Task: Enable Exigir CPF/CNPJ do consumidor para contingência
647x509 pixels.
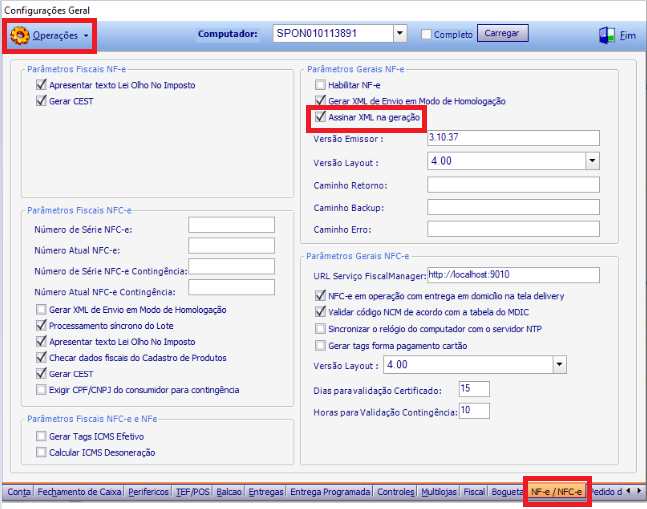Action: (41, 390)
